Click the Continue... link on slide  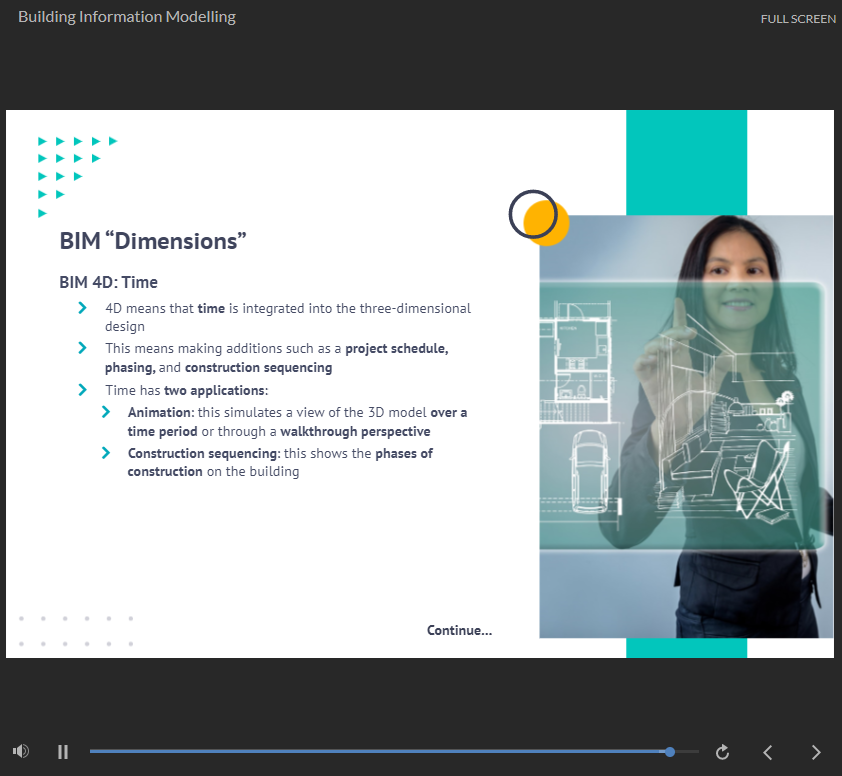point(459,630)
